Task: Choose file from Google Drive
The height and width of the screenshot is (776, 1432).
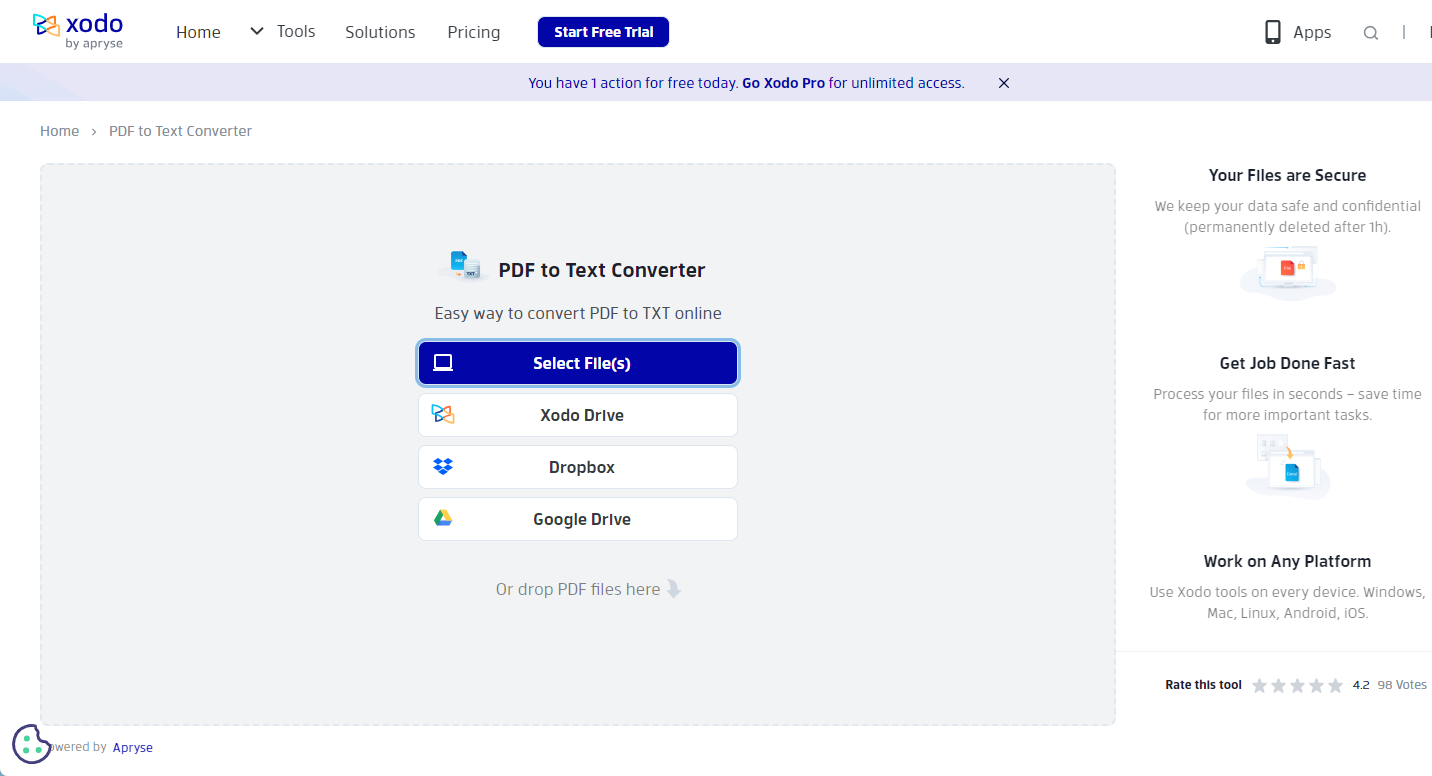Action: [x=578, y=519]
